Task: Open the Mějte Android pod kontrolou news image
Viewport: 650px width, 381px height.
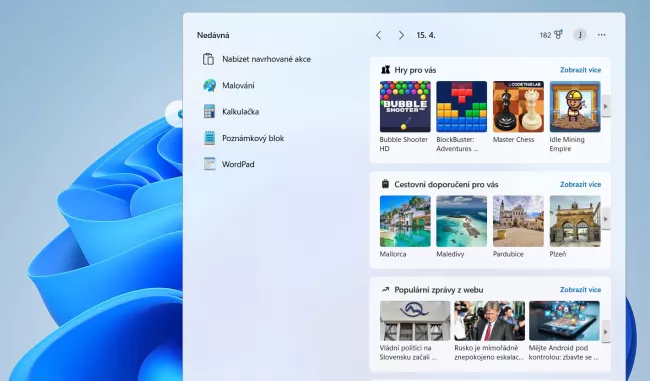Action: pos(564,321)
